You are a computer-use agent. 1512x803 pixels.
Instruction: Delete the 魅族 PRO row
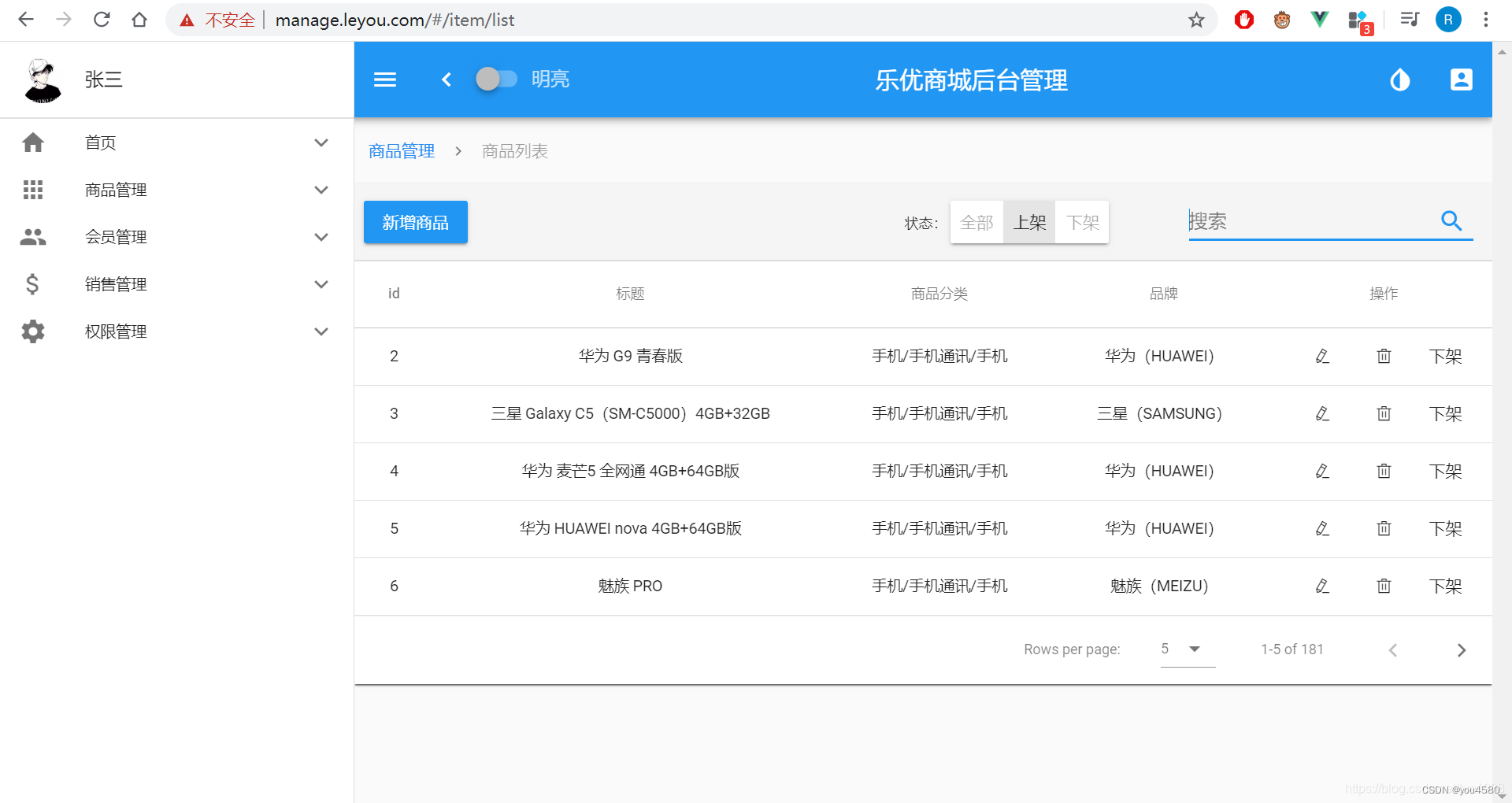(1384, 587)
